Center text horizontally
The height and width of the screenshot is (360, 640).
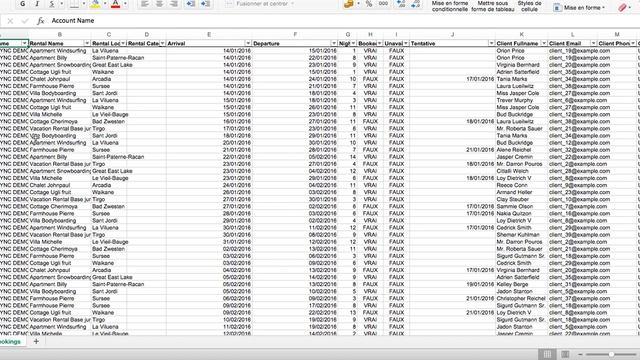[159, 4]
